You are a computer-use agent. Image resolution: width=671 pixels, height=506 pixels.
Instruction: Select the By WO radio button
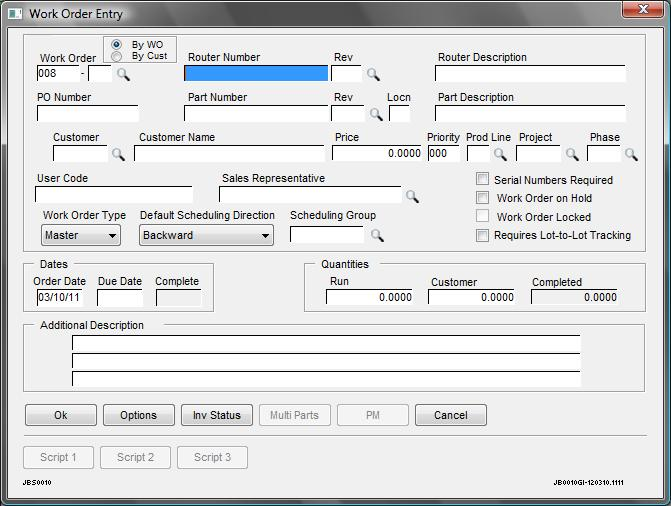(116, 44)
